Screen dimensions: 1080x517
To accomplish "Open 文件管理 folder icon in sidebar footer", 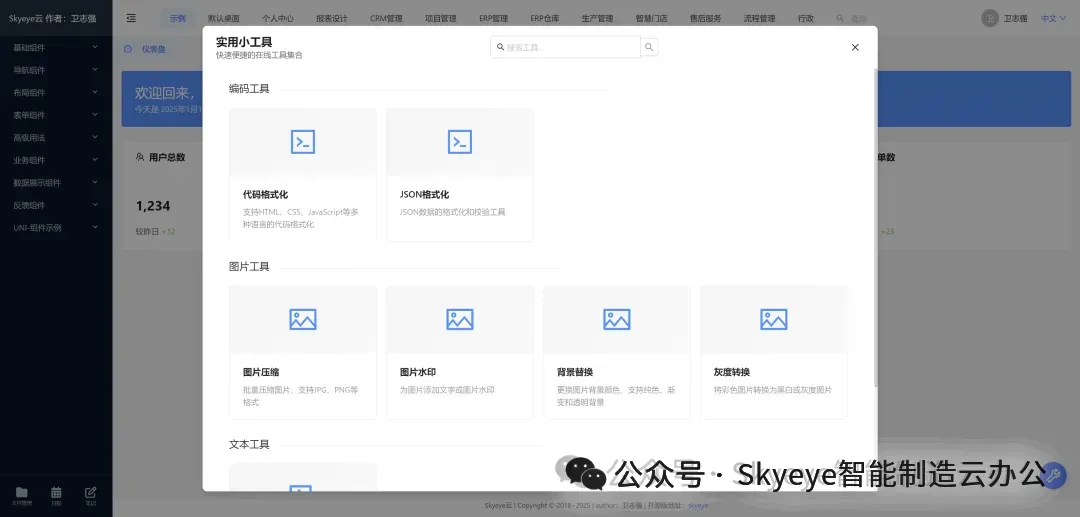I will tap(22, 492).
